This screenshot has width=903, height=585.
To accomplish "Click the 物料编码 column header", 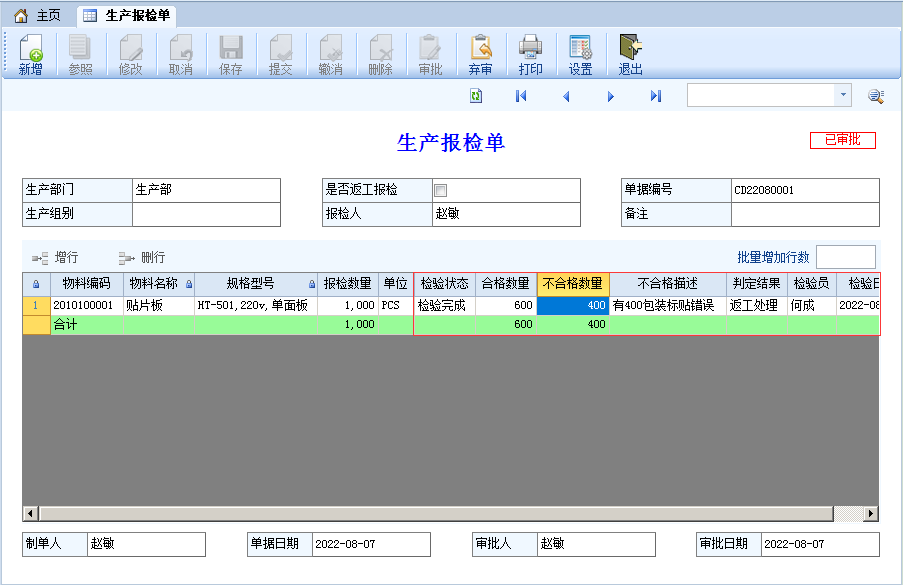I will tap(86, 284).
